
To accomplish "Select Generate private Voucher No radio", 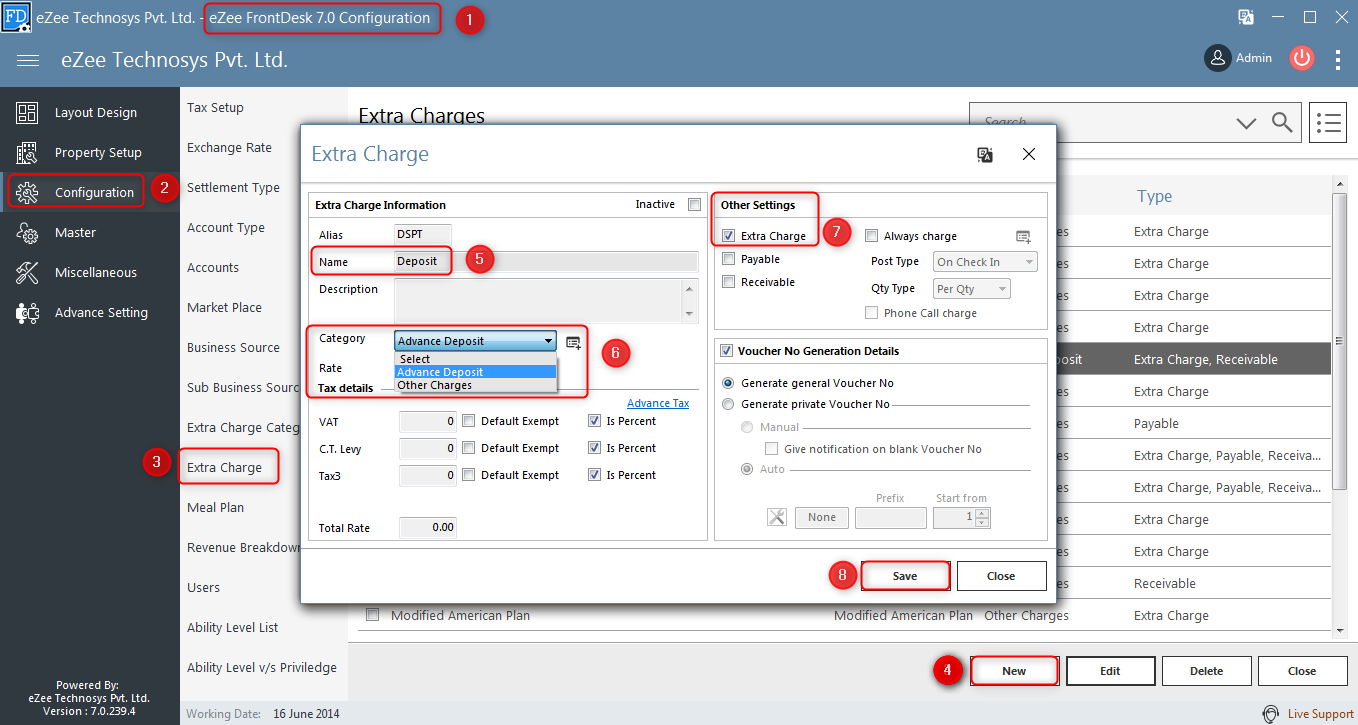I will tap(728, 404).
